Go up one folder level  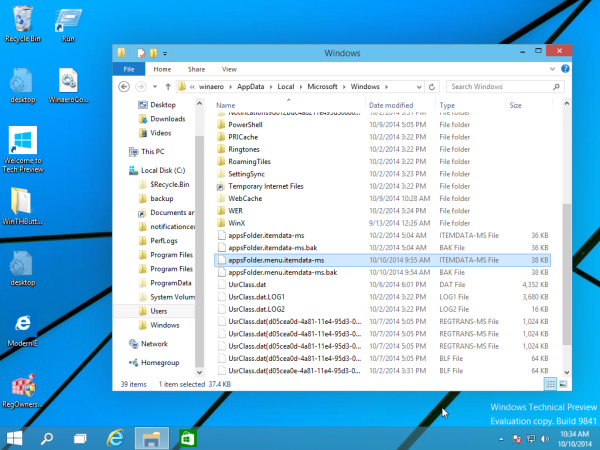[168, 87]
